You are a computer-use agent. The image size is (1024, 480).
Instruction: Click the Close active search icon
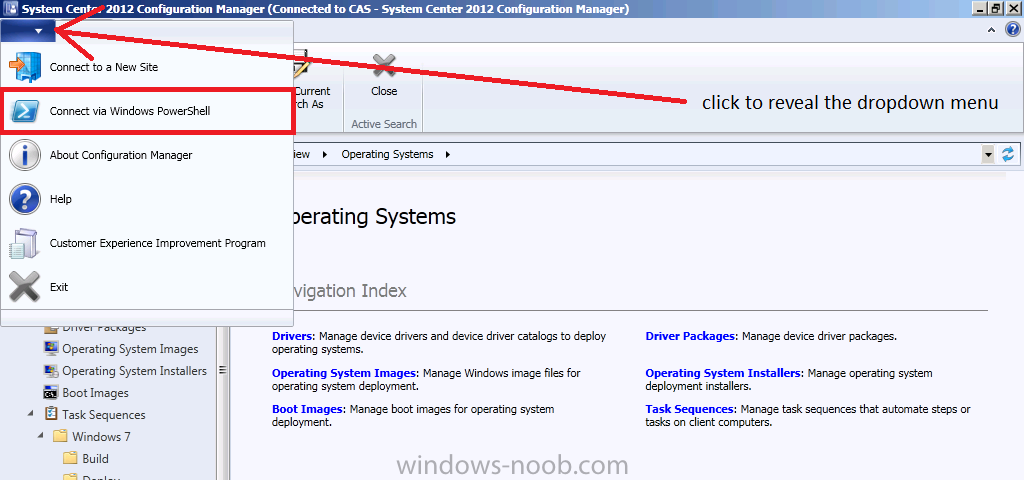(x=384, y=66)
